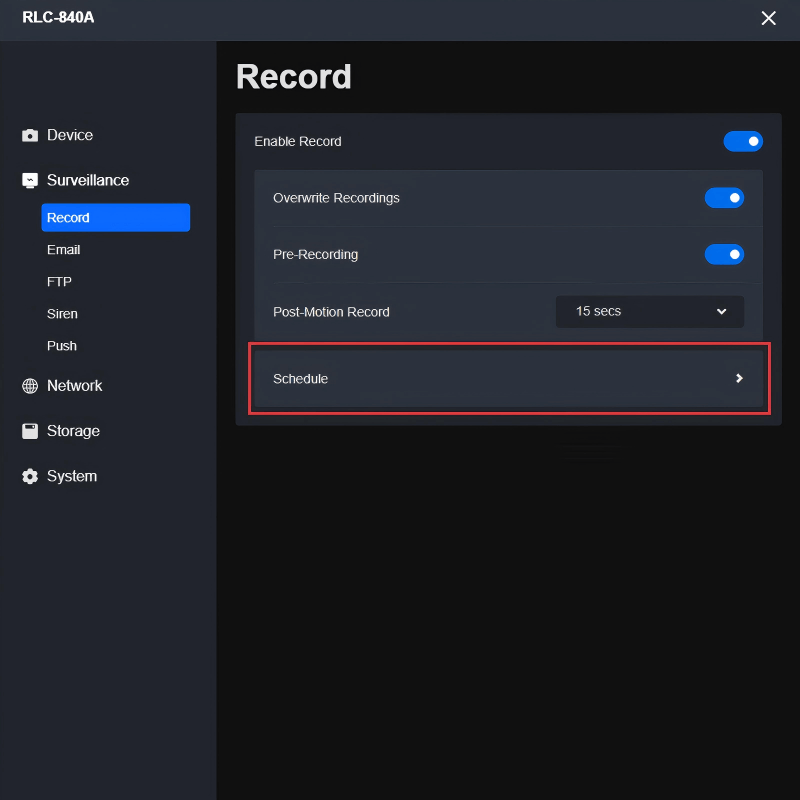This screenshot has width=800, height=800.
Task: Click the RLC-840A title text
Action: (58, 17)
